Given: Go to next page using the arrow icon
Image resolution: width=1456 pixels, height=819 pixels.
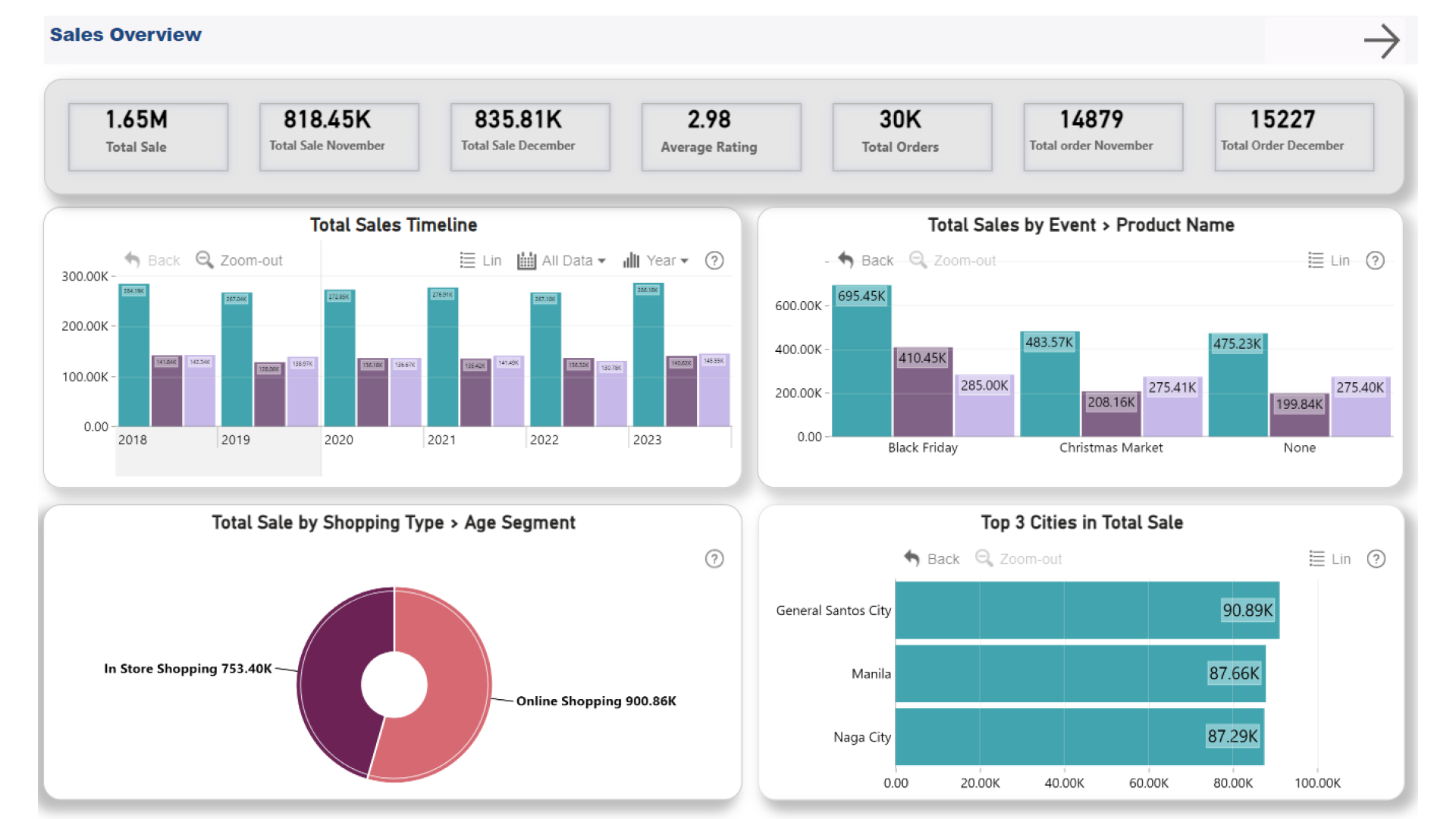Looking at the screenshot, I should tap(1381, 41).
